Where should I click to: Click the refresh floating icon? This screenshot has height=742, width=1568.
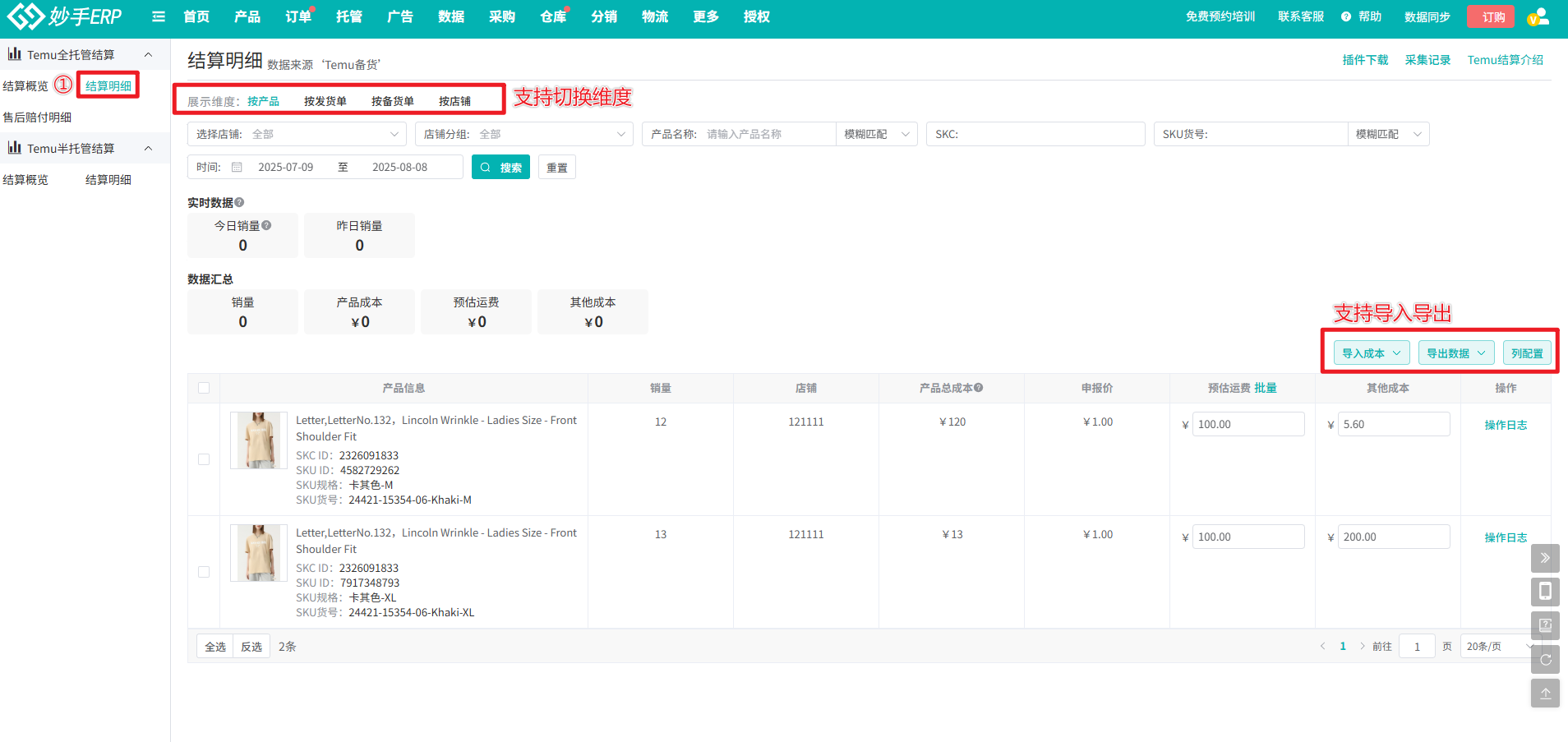pos(1545,660)
